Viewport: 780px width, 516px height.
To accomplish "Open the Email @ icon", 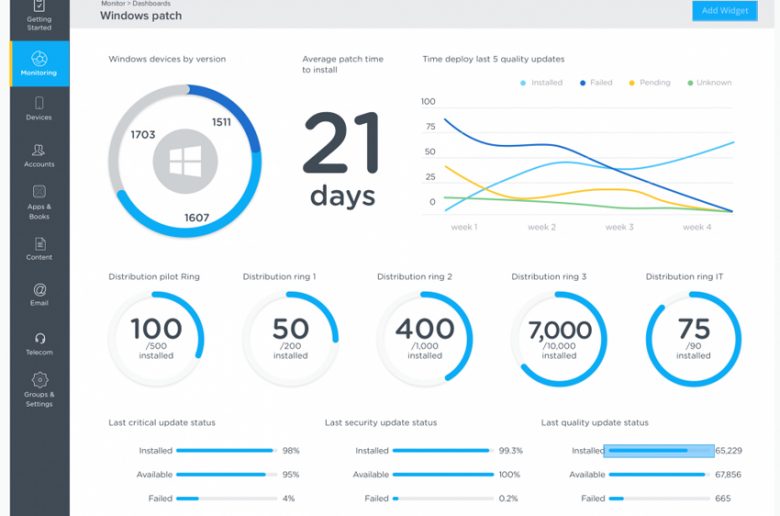I will pos(40,290).
